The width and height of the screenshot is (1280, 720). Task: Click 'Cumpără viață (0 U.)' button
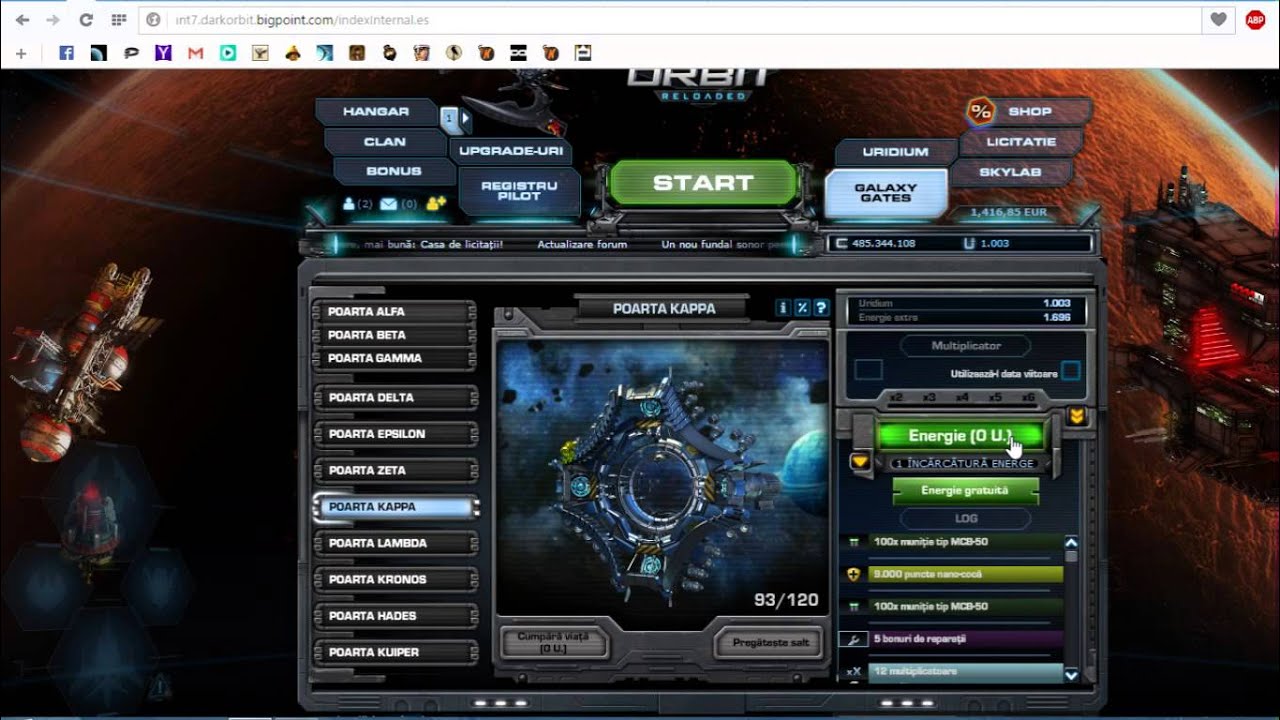[553, 642]
